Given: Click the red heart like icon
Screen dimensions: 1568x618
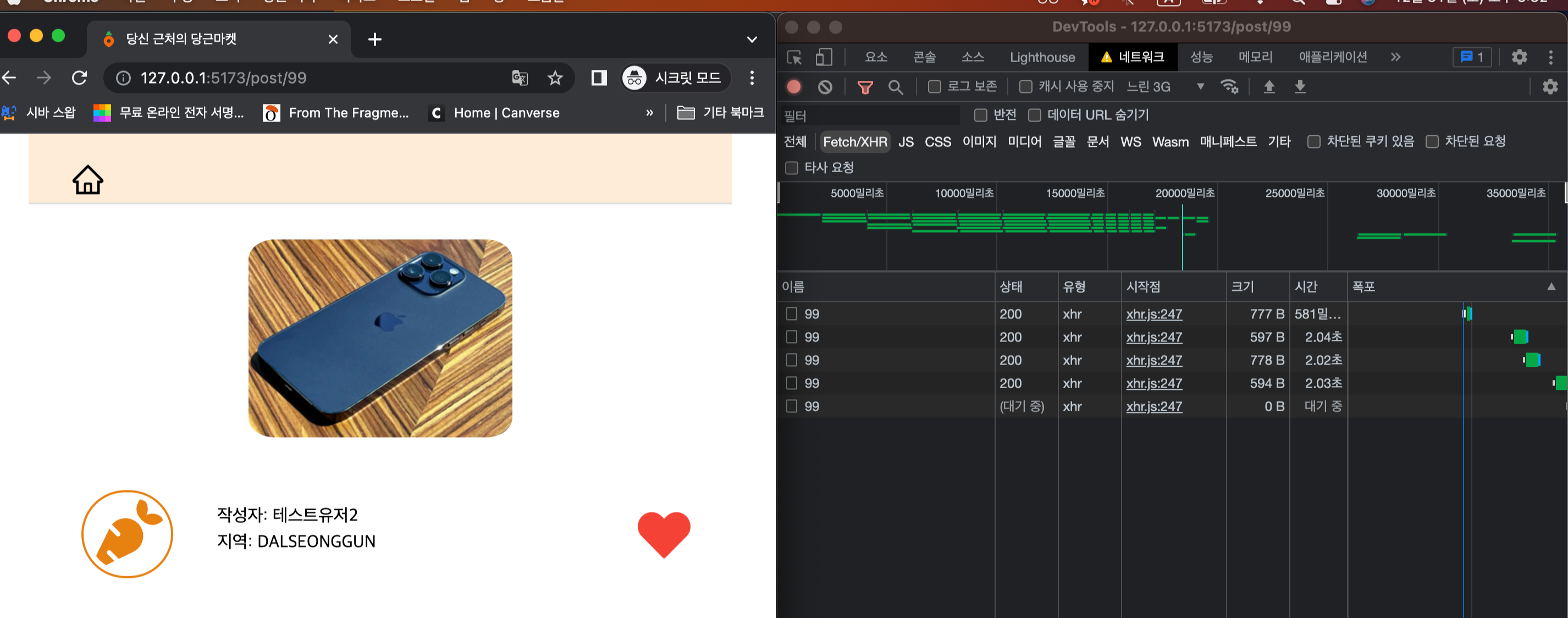Looking at the screenshot, I should coord(664,533).
